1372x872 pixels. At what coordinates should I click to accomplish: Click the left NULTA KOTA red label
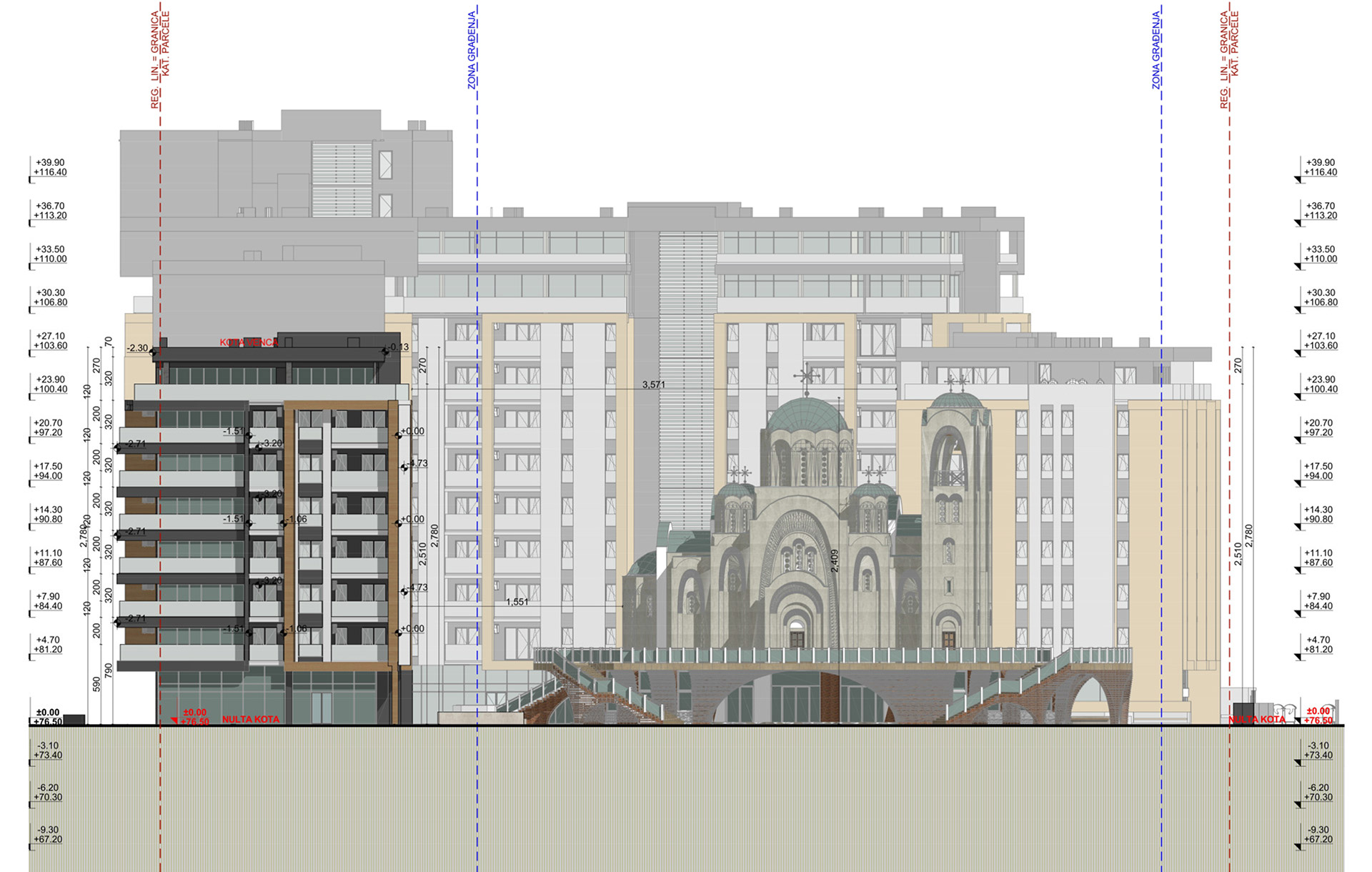(x=251, y=719)
